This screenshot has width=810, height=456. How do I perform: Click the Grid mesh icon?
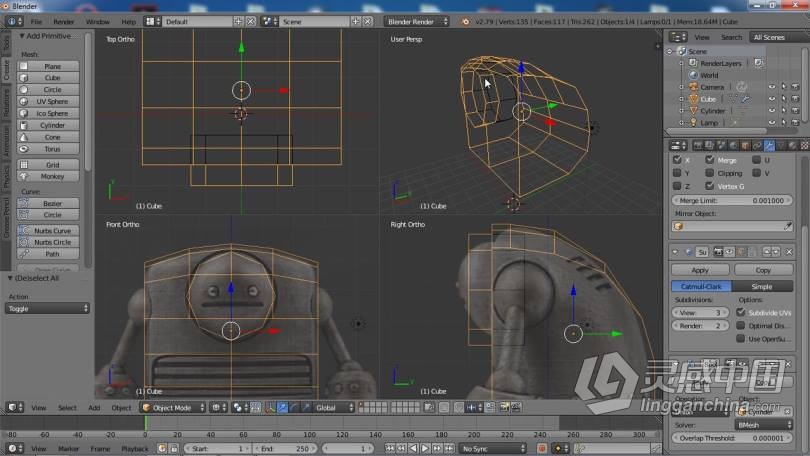[x=24, y=165]
